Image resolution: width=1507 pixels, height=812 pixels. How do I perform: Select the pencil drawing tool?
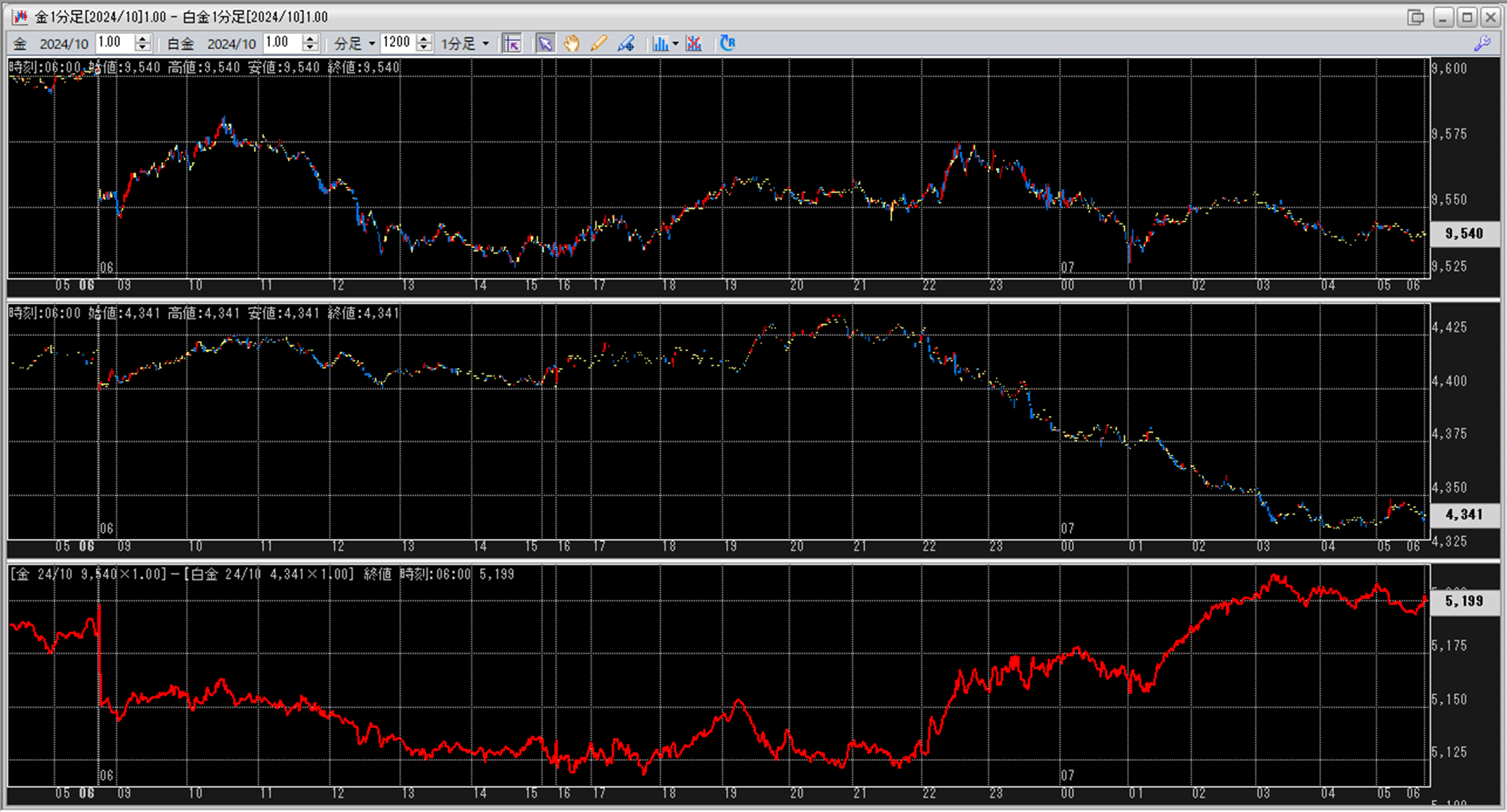coord(599,43)
